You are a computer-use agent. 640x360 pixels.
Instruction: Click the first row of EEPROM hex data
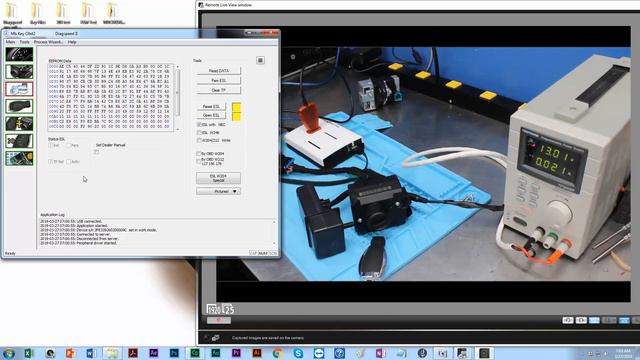109,66
